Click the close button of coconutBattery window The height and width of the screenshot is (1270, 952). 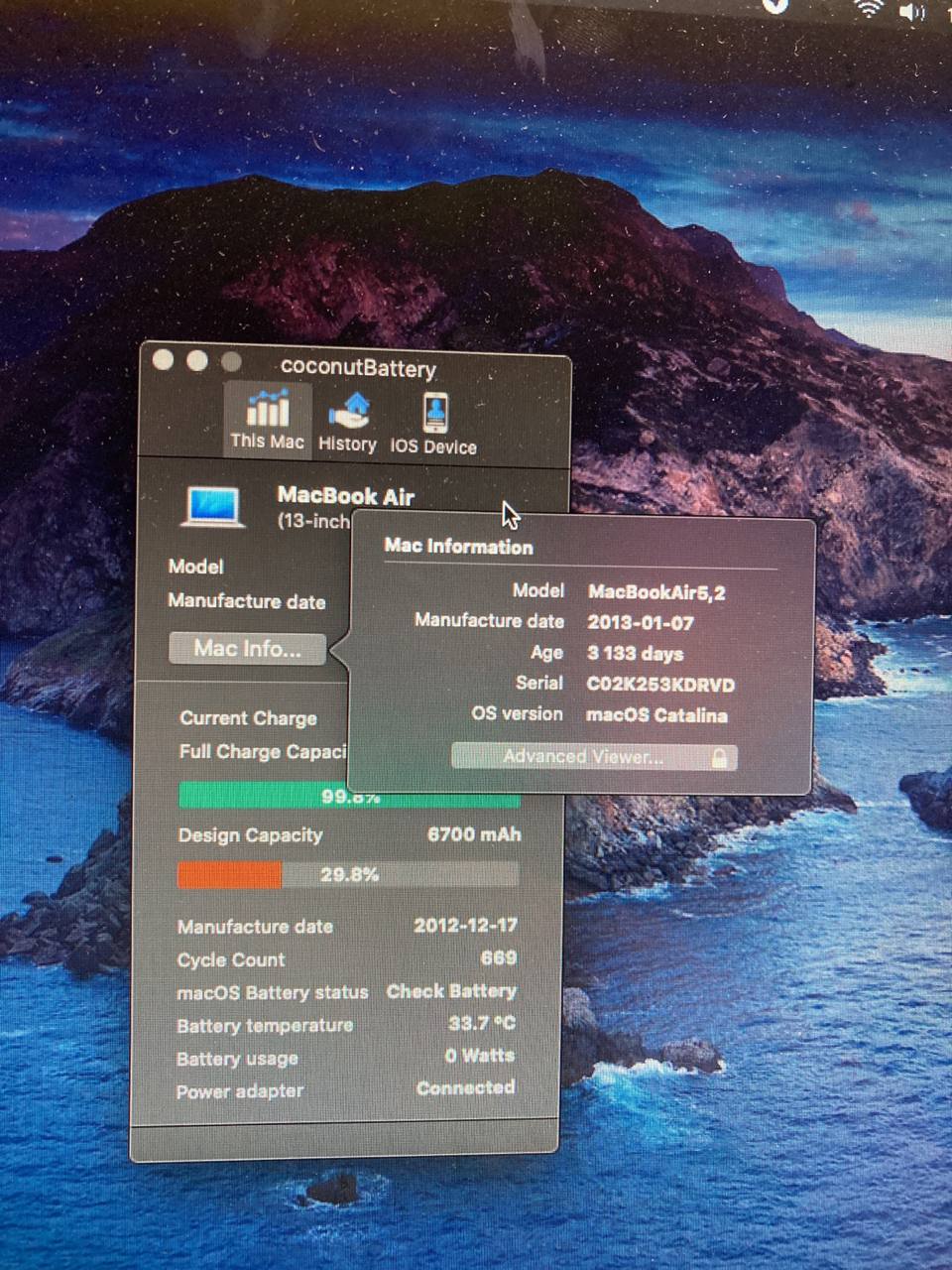[x=164, y=360]
